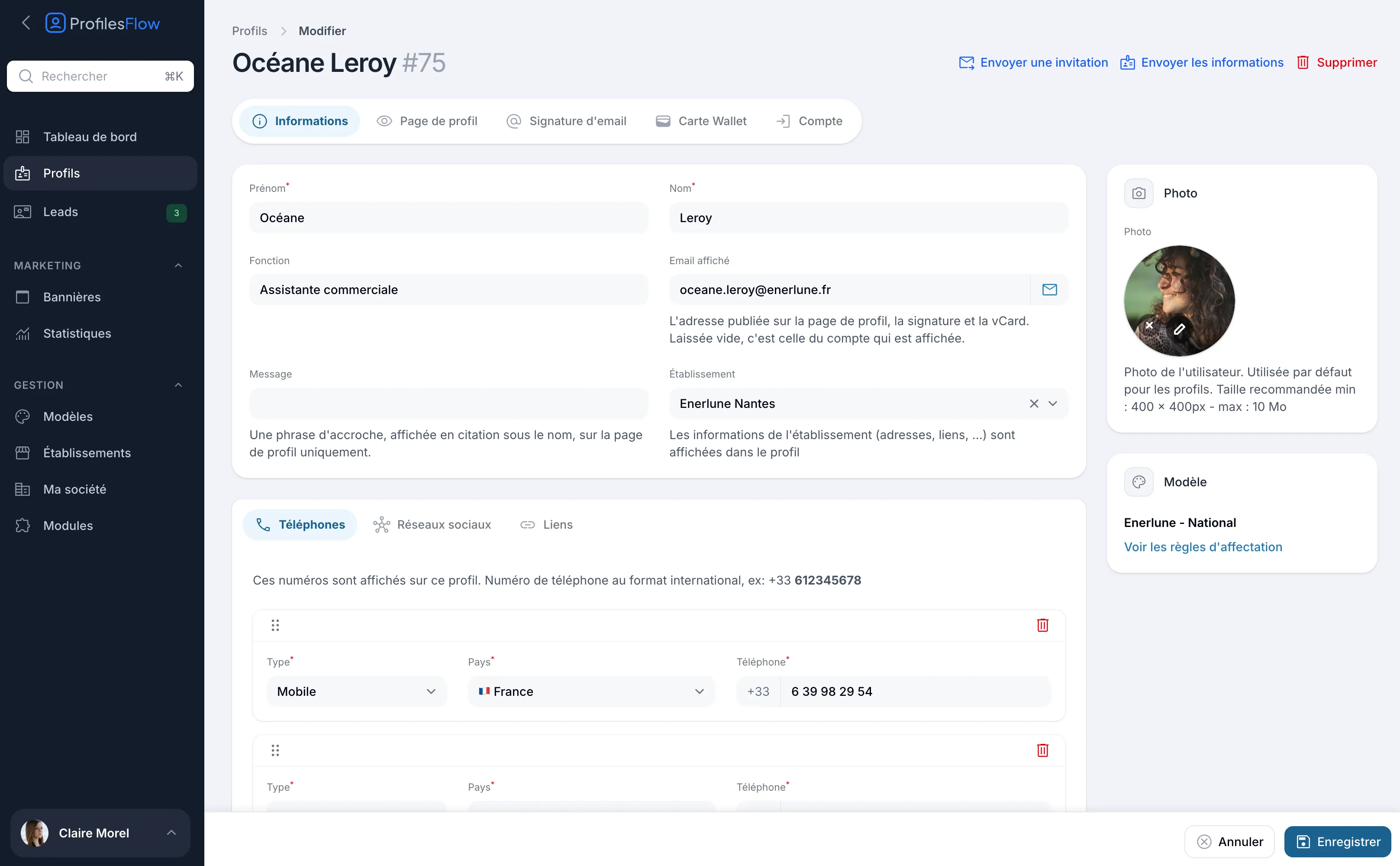Click the camera icon in Photo card
The width and height of the screenshot is (1400, 866).
click(1139, 193)
